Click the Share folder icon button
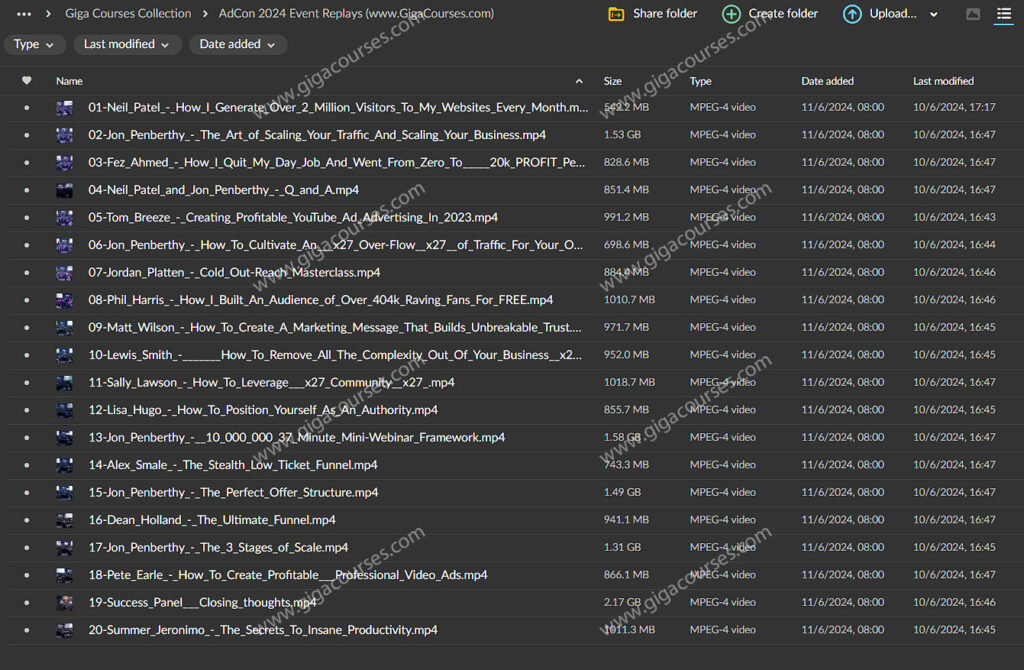Image resolution: width=1024 pixels, height=670 pixels. coord(618,14)
